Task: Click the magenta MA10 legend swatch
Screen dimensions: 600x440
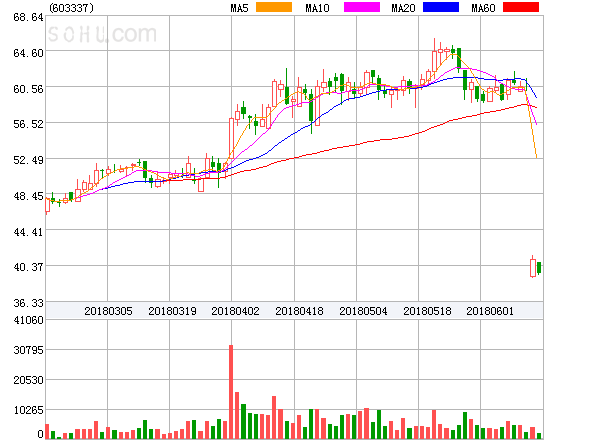Action: tap(362, 7)
